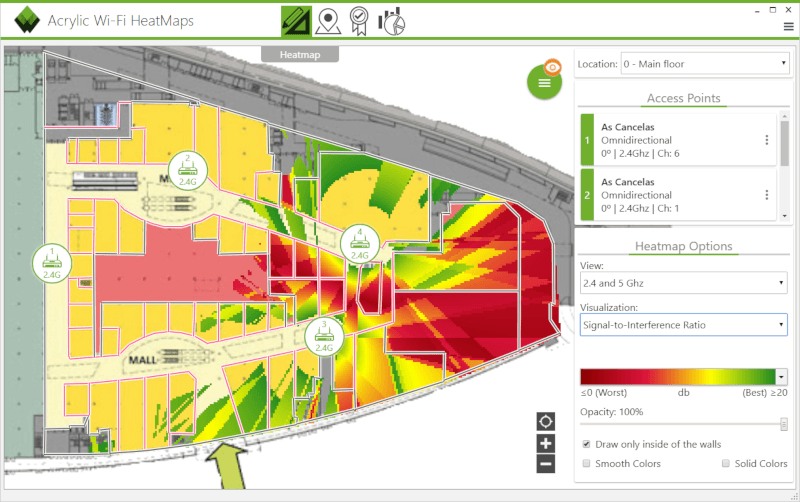Click the Heatmap Options section header
The height and width of the screenshot is (502, 800).
(684, 246)
